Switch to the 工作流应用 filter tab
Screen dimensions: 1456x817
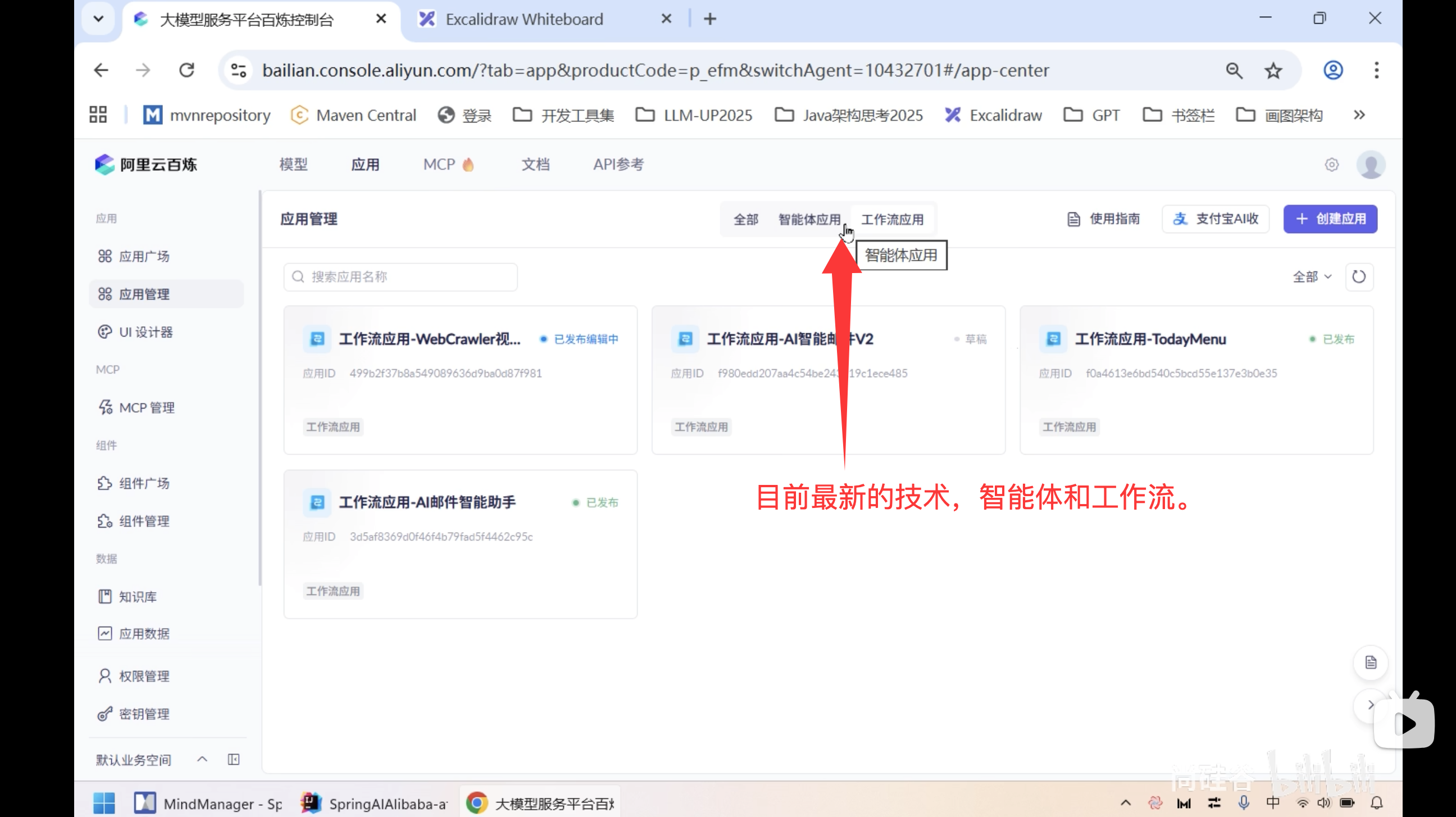tap(893, 219)
